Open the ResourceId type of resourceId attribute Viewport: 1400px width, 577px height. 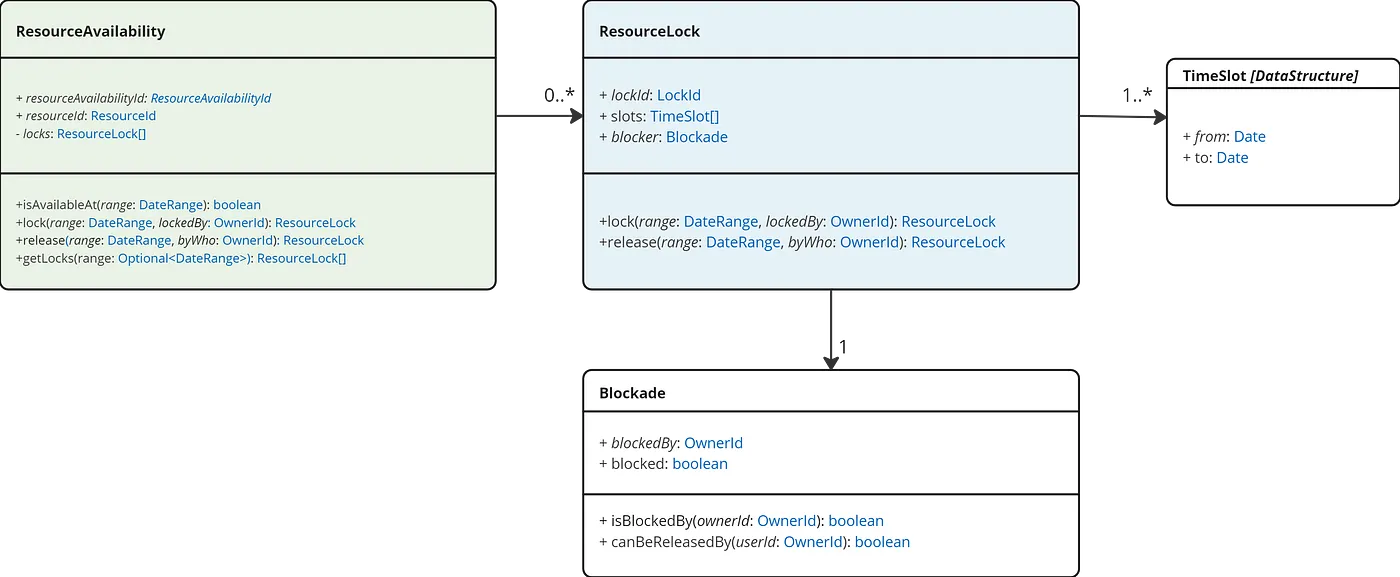(123, 116)
